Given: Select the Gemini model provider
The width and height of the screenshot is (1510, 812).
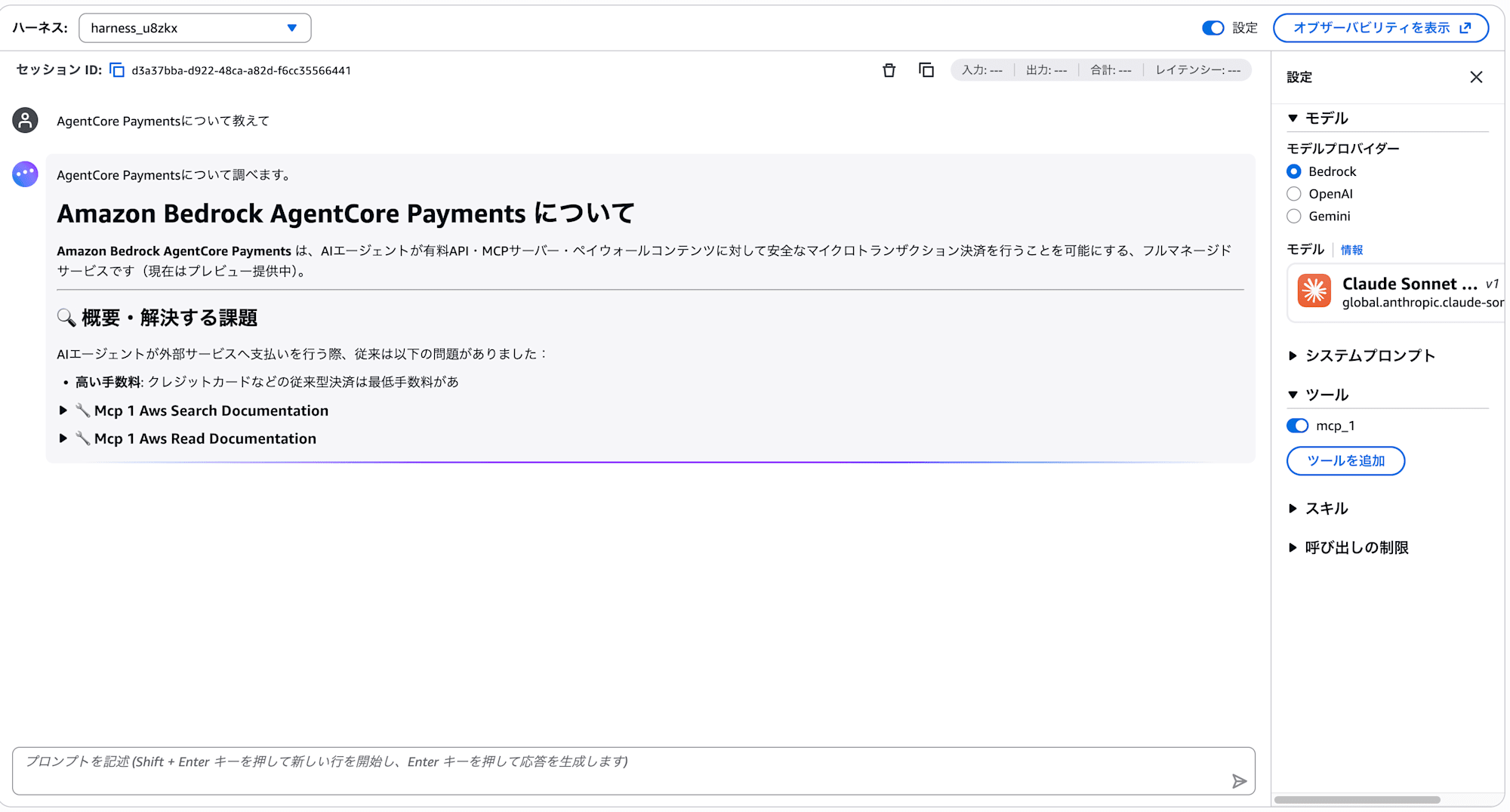Looking at the screenshot, I should coord(1294,217).
